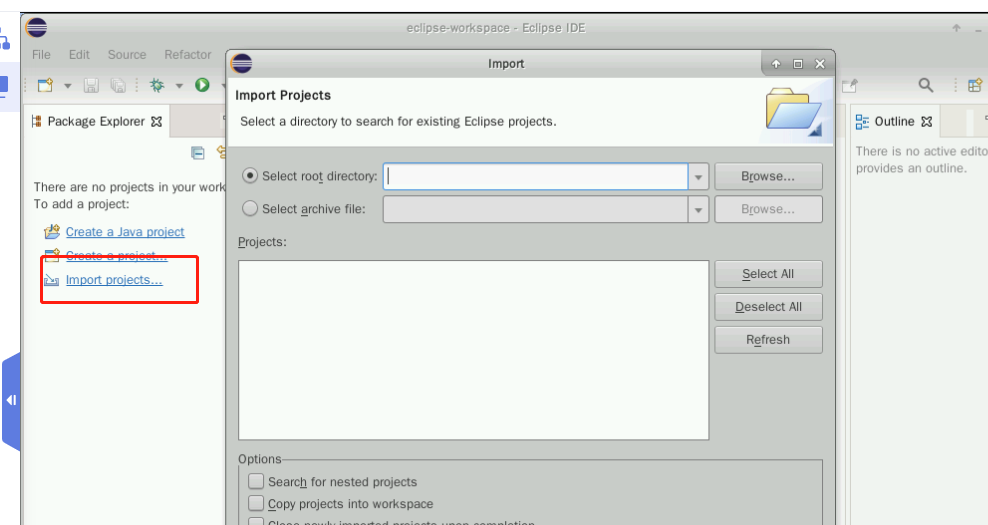Click the 'Options' group label
This screenshot has height=525, width=988.
point(260,459)
